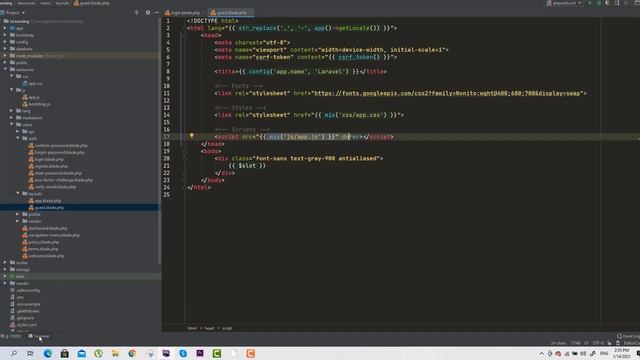Open the Mail app on the taskbar
The height and width of the screenshot is (360, 640).
click(x=82, y=353)
